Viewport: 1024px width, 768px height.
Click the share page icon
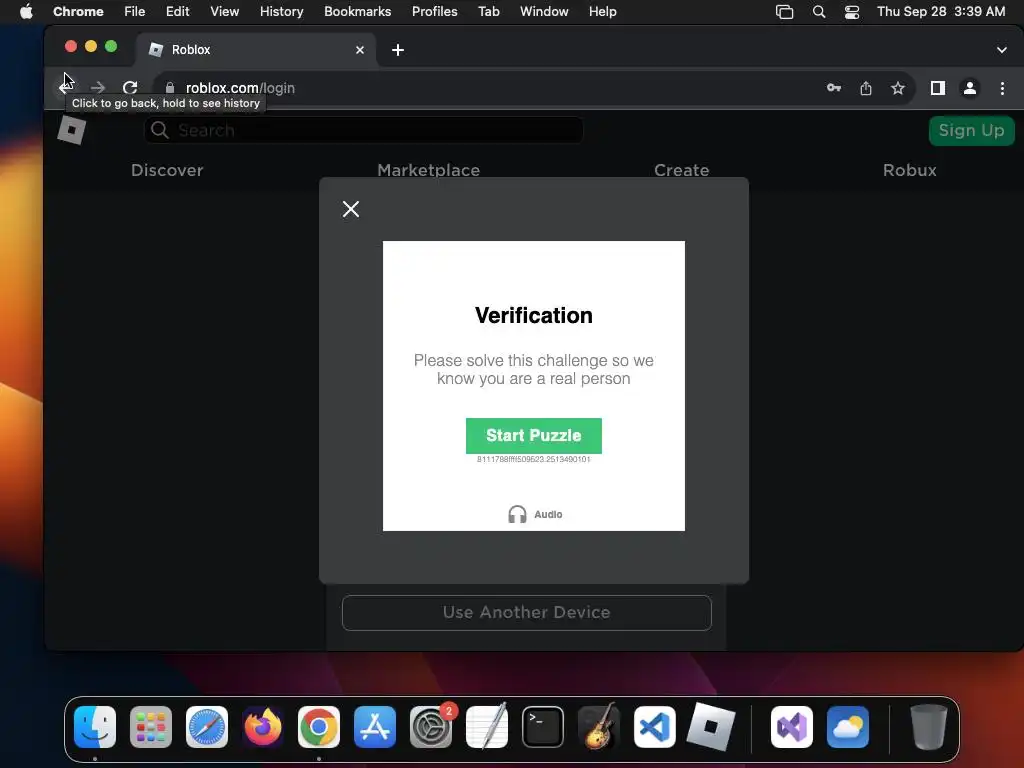pos(866,88)
